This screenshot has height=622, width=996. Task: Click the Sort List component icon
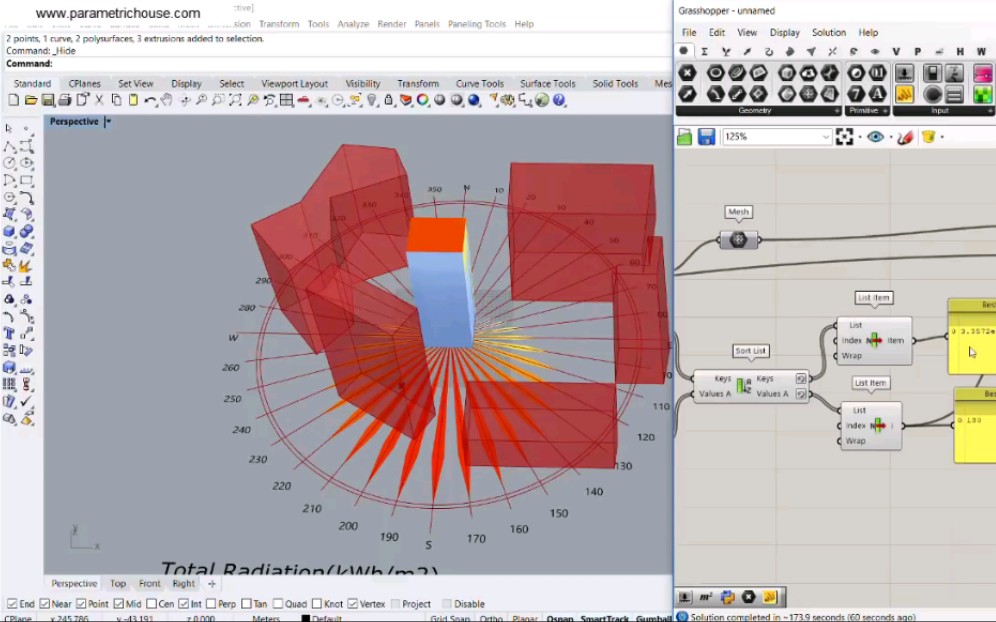743,386
